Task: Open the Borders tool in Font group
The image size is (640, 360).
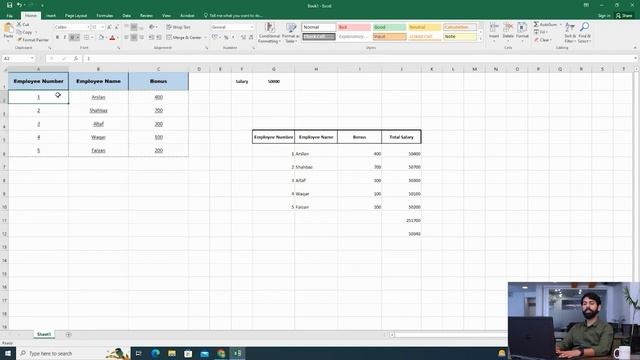Action: pyautogui.click(x=86, y=38)
